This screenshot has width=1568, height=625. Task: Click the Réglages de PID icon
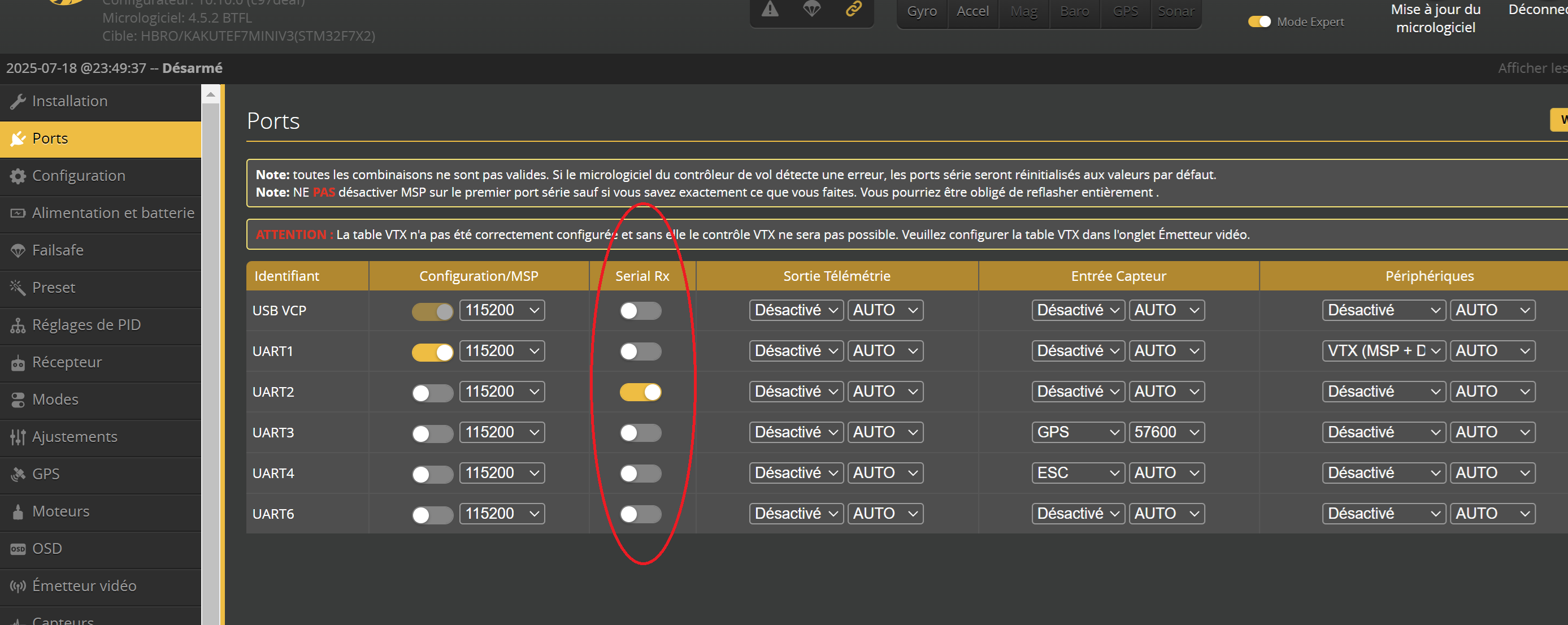point(18,325)
